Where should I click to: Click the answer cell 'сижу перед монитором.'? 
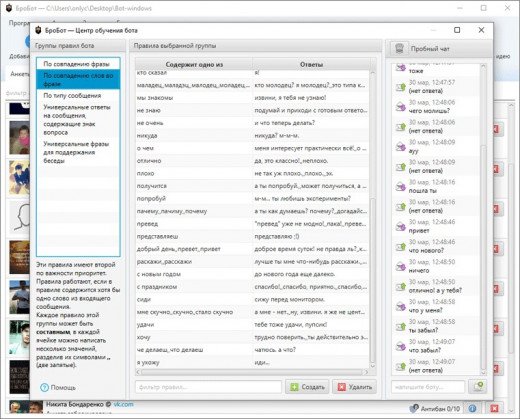[311, 300]
